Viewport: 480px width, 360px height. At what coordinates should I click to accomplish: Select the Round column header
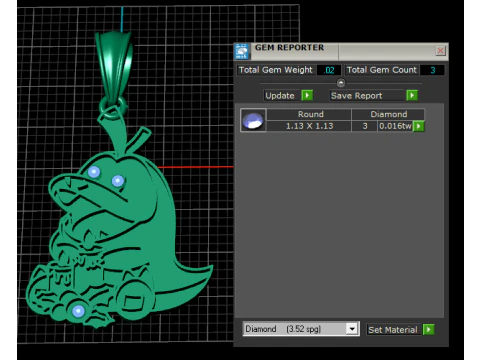click(x=309, y=114)
